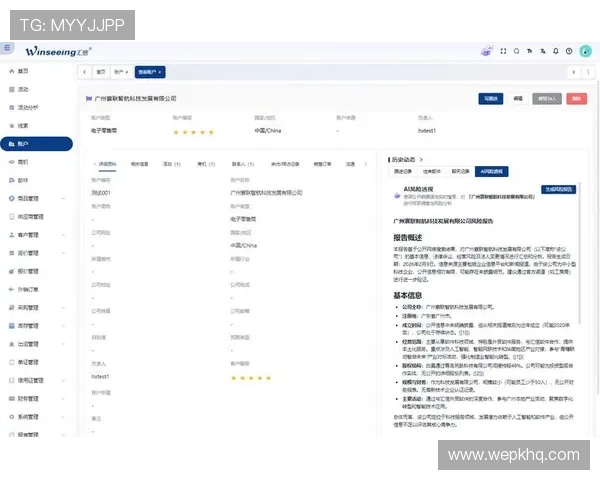Open 供应商管理 in the sidebar
This screenshot has width=600, height=480.
click(x=31, y=217)
